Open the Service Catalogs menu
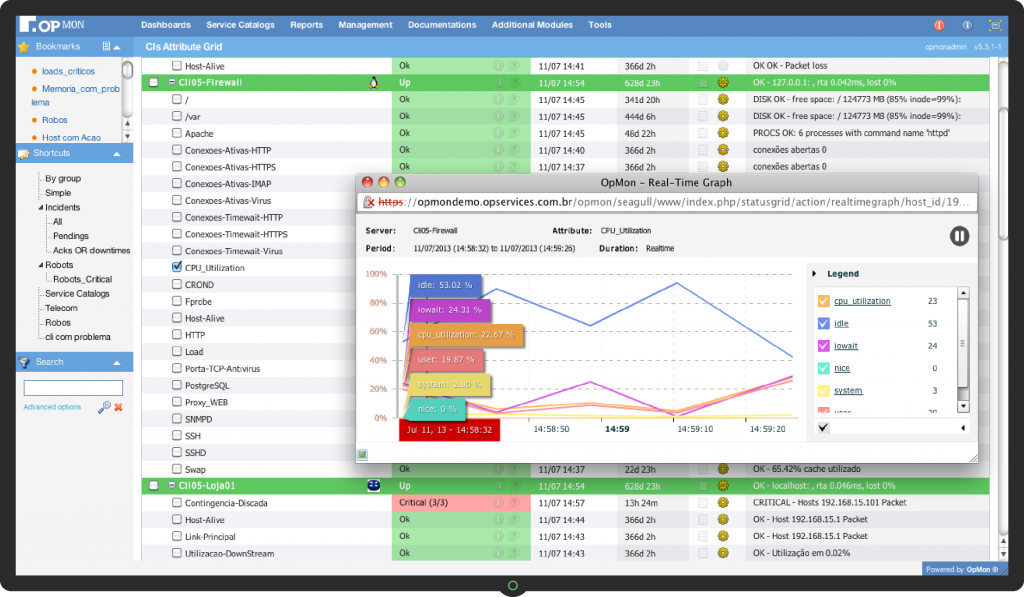This screenshot has width=1024, height=597. point(240,25)
